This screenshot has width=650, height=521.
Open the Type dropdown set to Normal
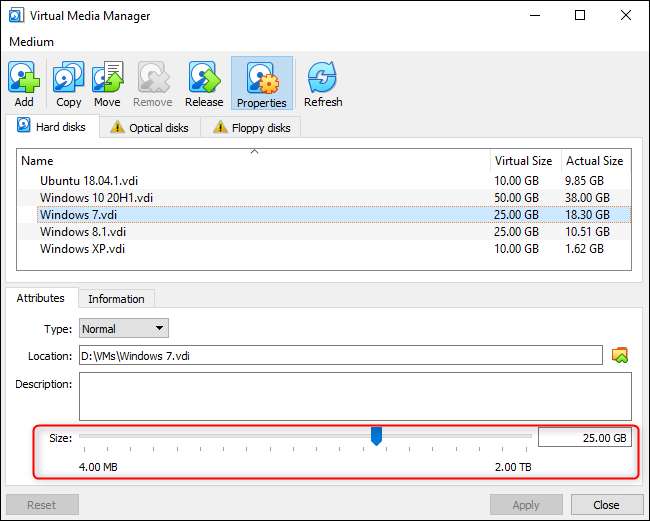[123, 328]
